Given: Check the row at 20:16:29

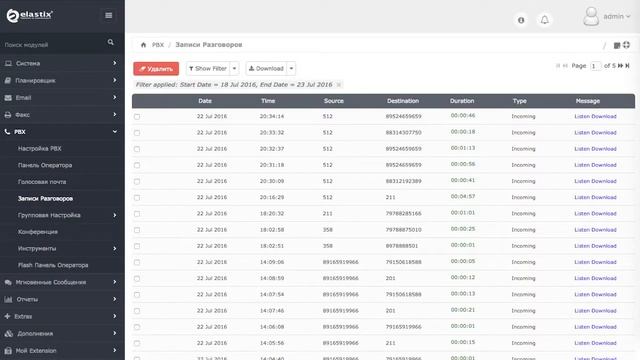Looking at the screenshot, I should [x=137, y=198].
